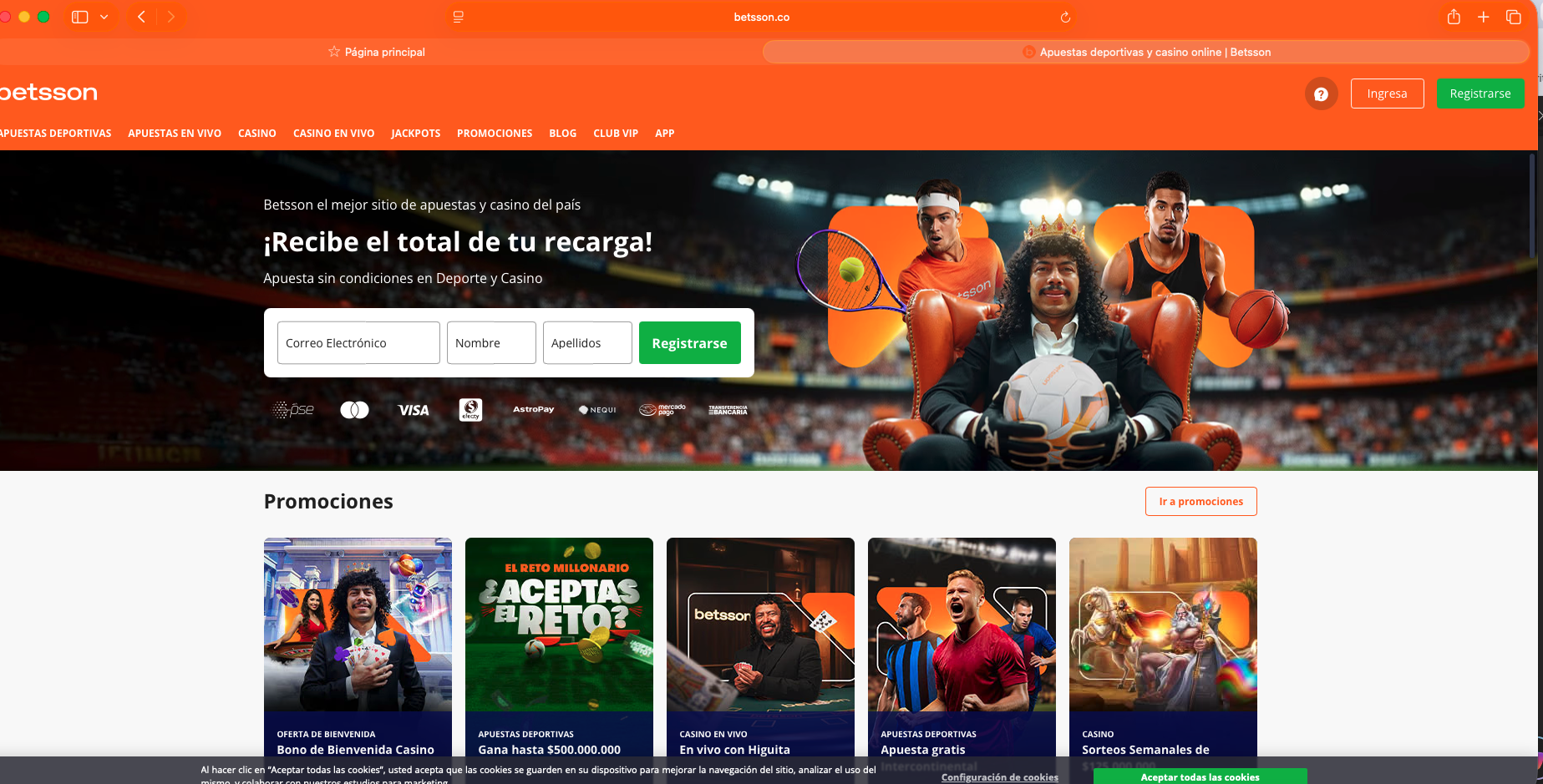The height and width of the screenshot is (784, 1543).
Task: Go to the Casino section
Action: click(257, 134)
